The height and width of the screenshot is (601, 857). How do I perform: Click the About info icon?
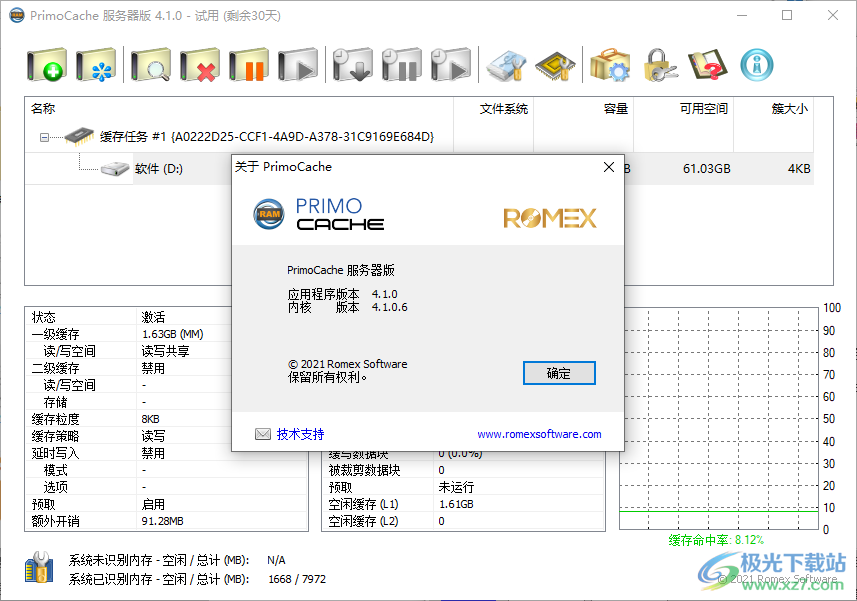(757, 65)
